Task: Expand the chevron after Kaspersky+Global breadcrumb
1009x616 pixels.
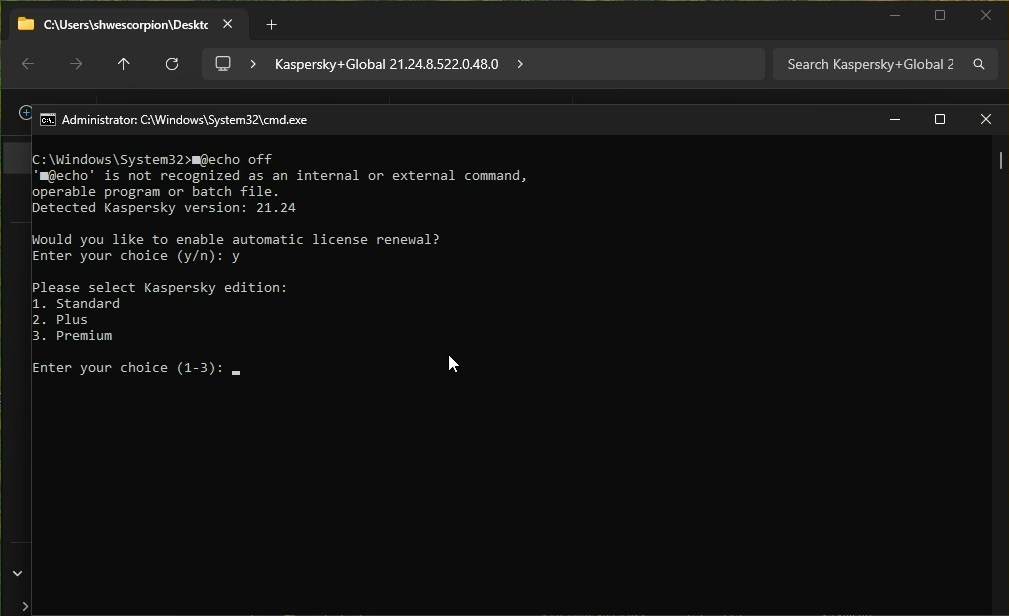Action: pyautogui.click(x=520, y=64)
